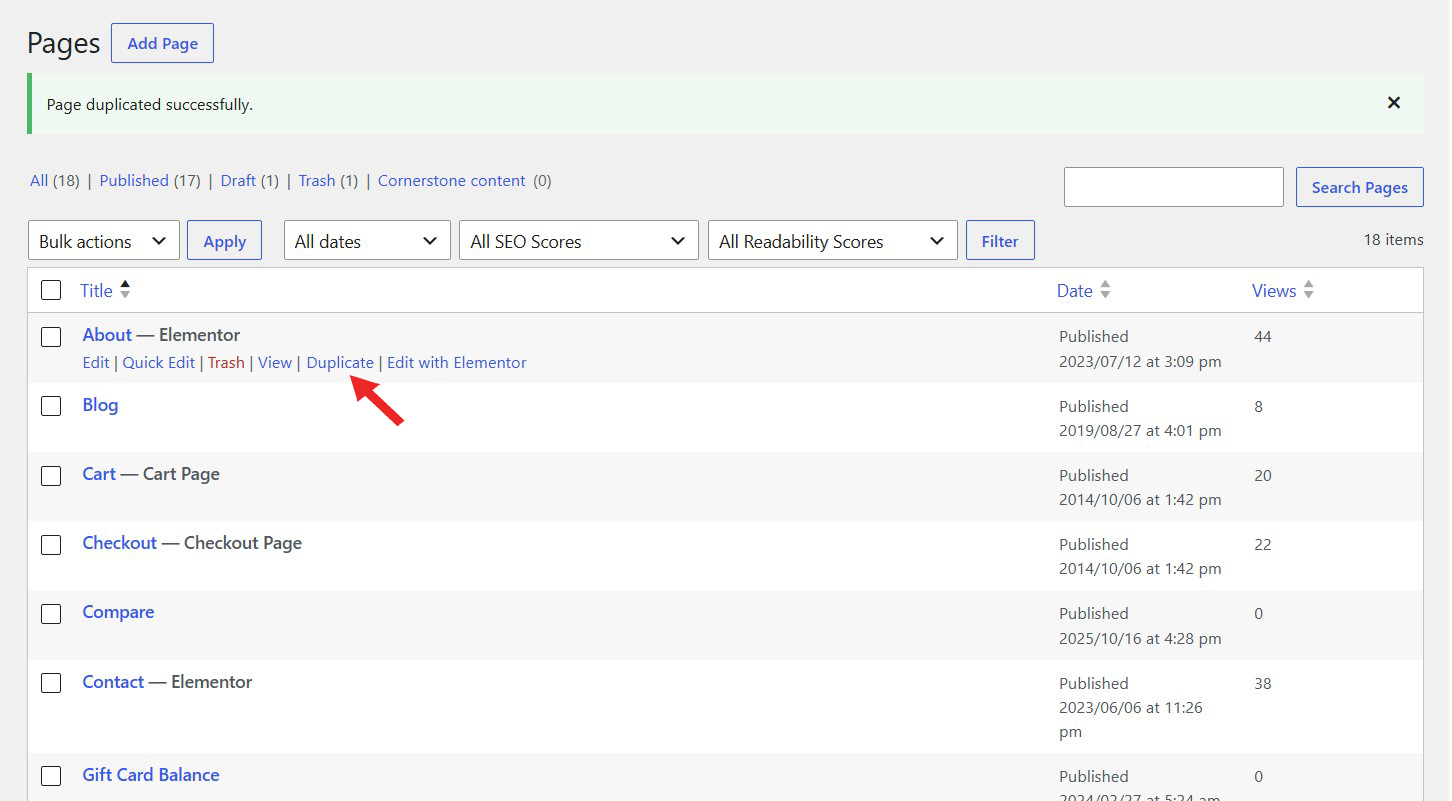Viewport: 1452px width, 801px height.
Task: Check the Compare page row checkbox
Action: pyautogui.click(x=51, y=614)
